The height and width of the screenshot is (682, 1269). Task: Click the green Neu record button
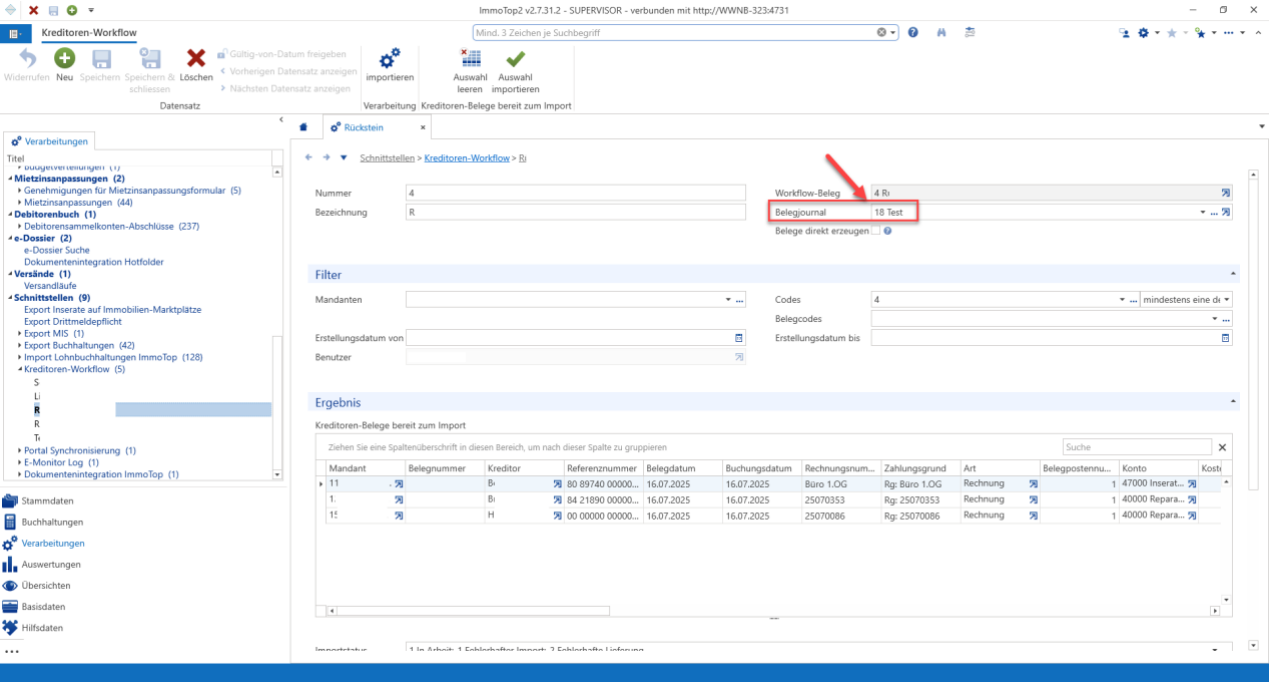click(x=64, y=64)
